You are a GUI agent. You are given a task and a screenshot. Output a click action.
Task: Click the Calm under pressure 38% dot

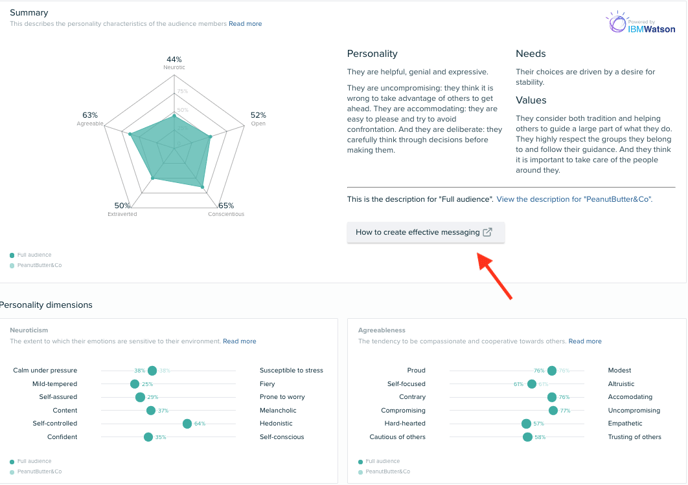point(152,371)
